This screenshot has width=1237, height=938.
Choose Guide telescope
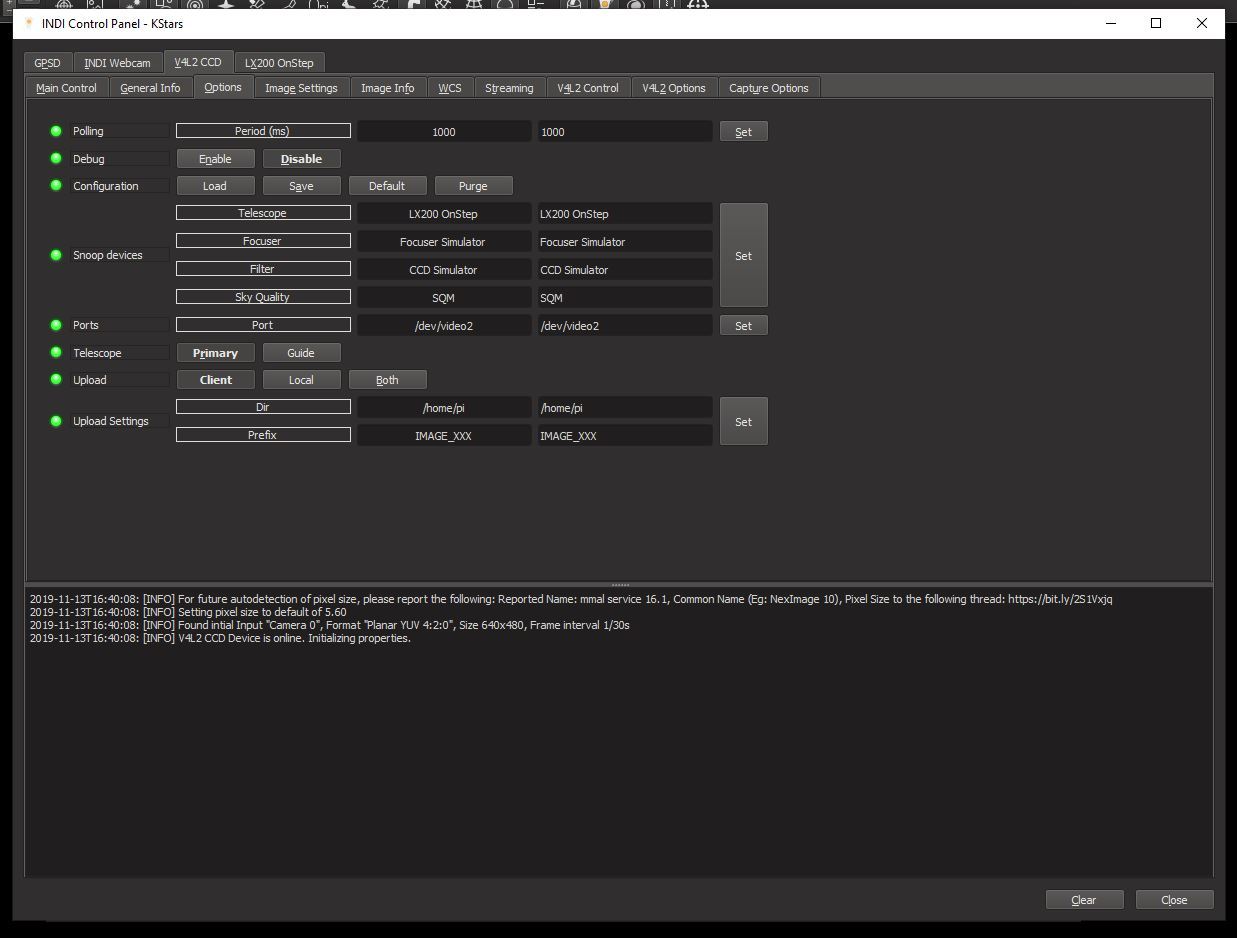301,353
